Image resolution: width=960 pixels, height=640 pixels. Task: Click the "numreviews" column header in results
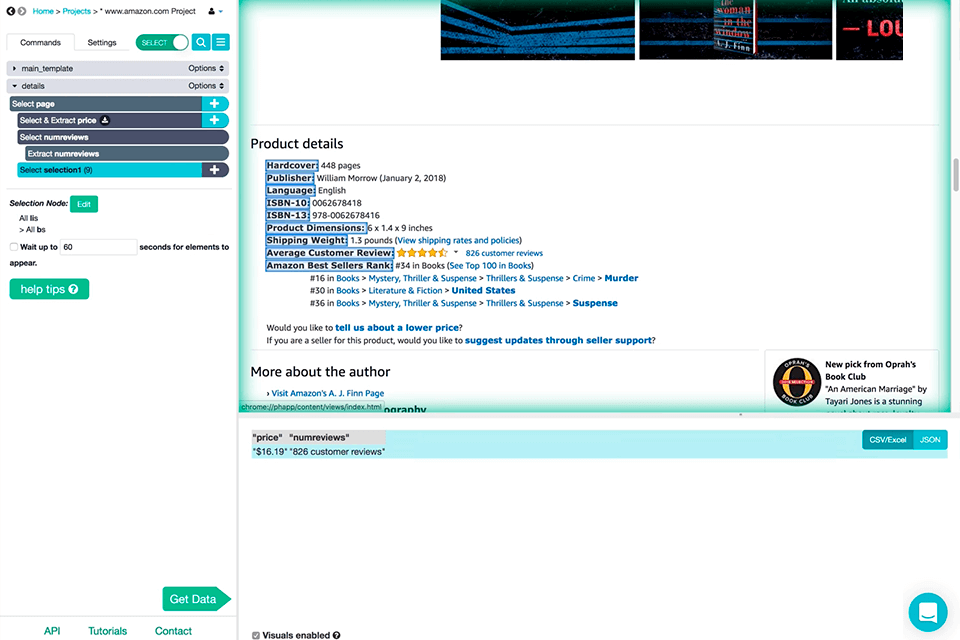(319, 437)
